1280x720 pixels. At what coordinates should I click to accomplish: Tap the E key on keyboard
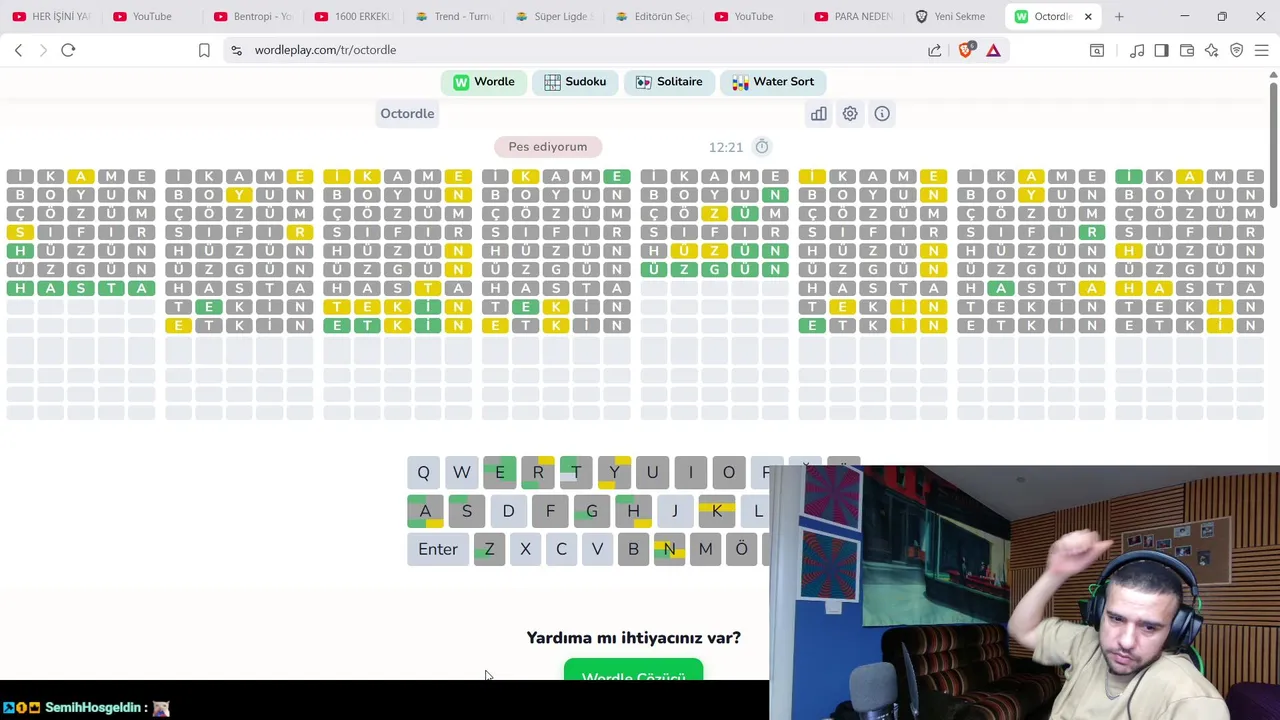500,473
